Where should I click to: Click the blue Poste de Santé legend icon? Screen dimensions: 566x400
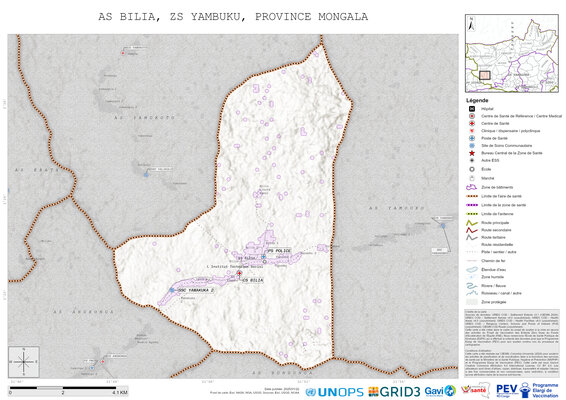click(472, 138)
